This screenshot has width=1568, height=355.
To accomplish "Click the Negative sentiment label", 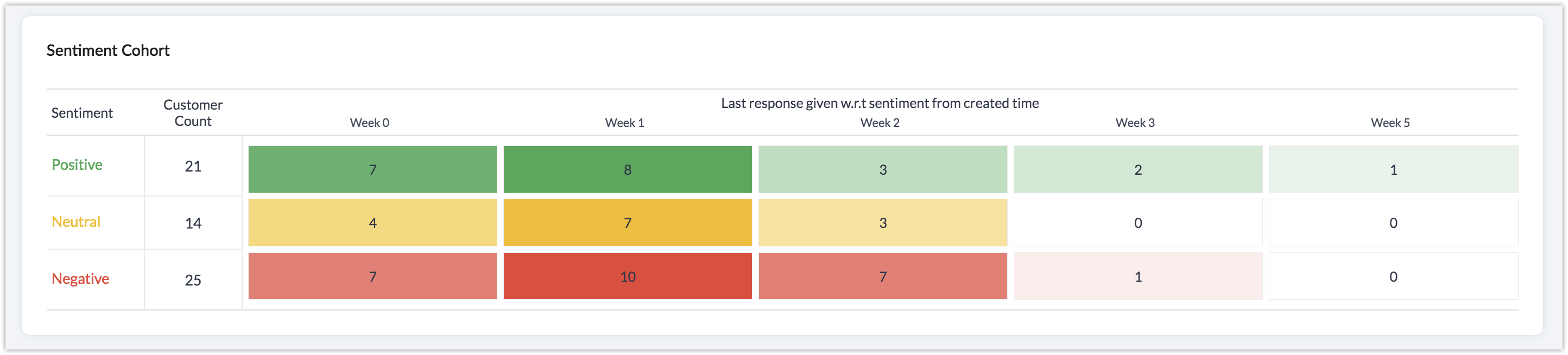I will [80, 279].
